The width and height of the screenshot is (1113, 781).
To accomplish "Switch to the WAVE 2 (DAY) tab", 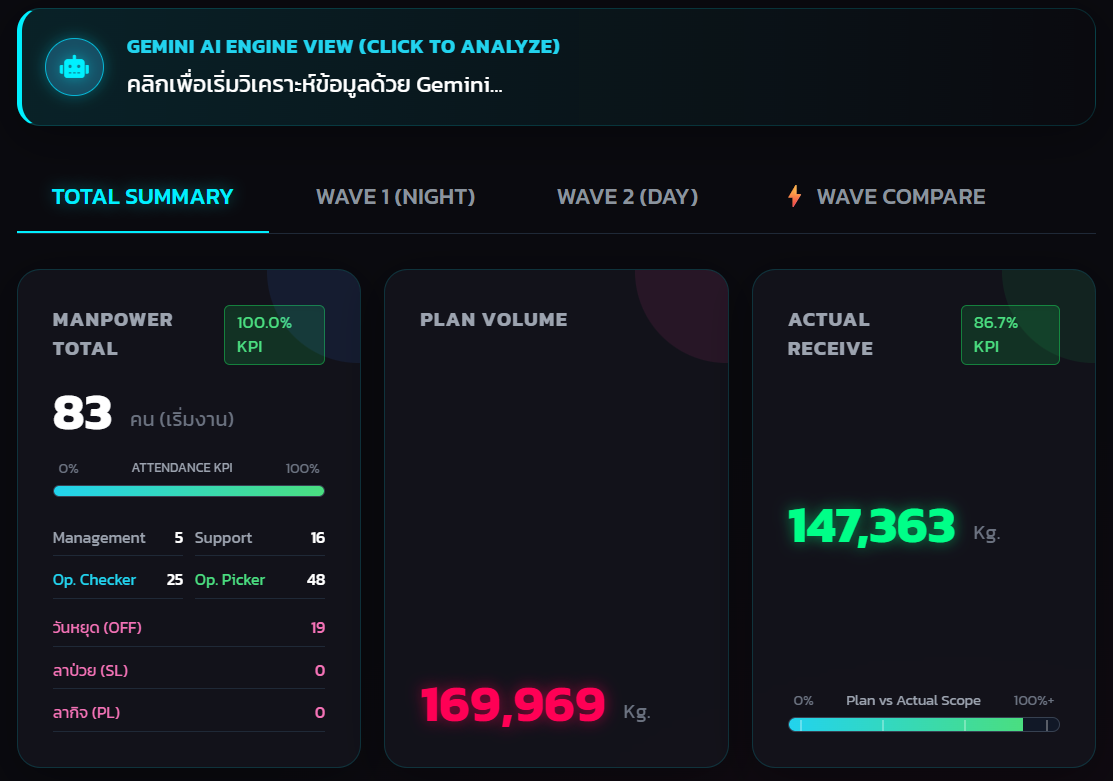I will tap(627, 196).
